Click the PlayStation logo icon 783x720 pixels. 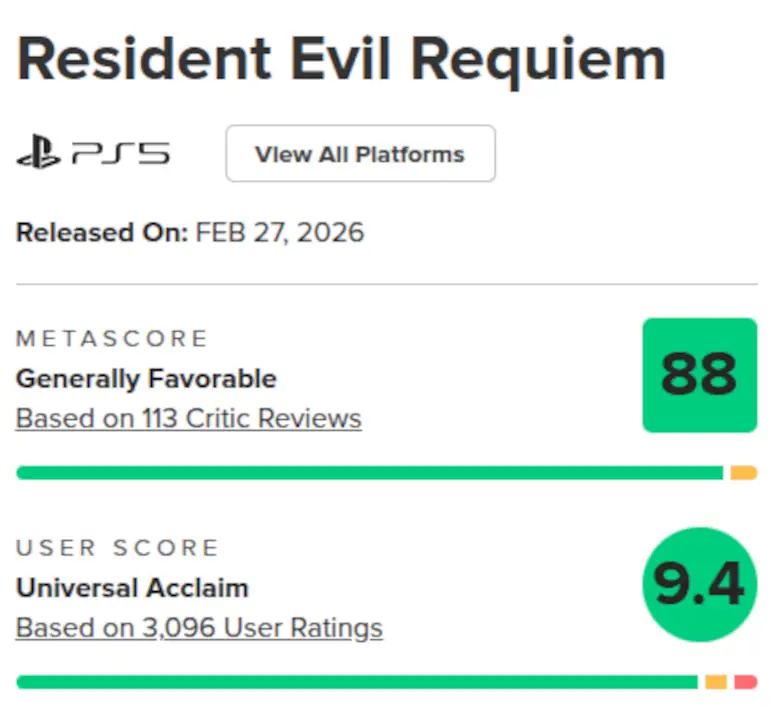point(39,154)
